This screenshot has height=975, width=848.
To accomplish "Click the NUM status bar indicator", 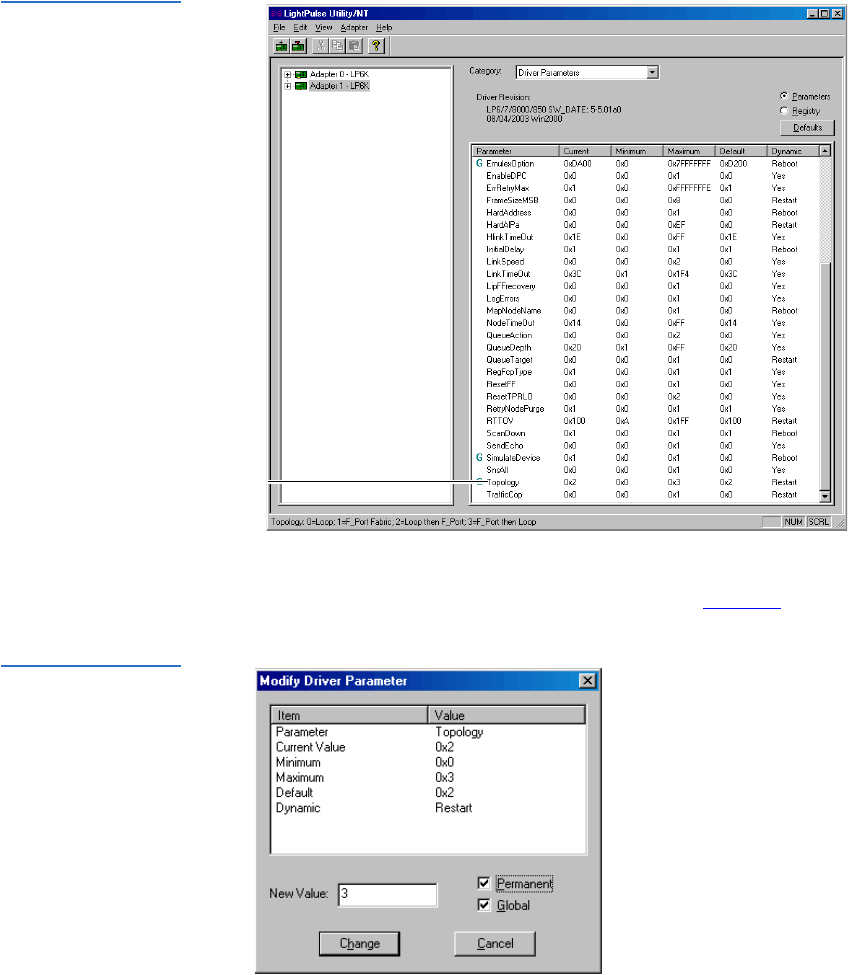I will [793, 522].
